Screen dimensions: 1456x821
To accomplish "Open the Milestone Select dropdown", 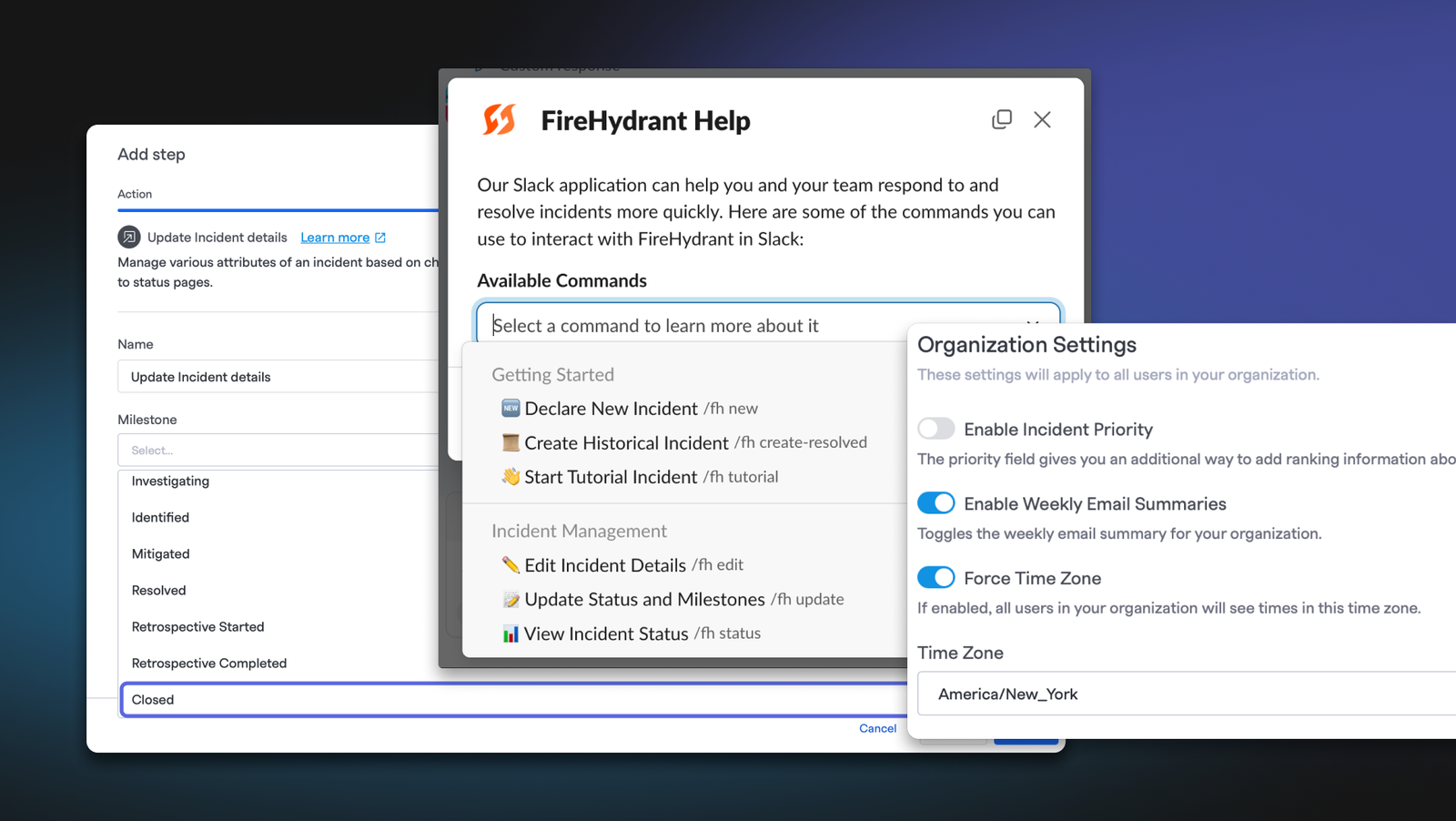I will [278, 450].
